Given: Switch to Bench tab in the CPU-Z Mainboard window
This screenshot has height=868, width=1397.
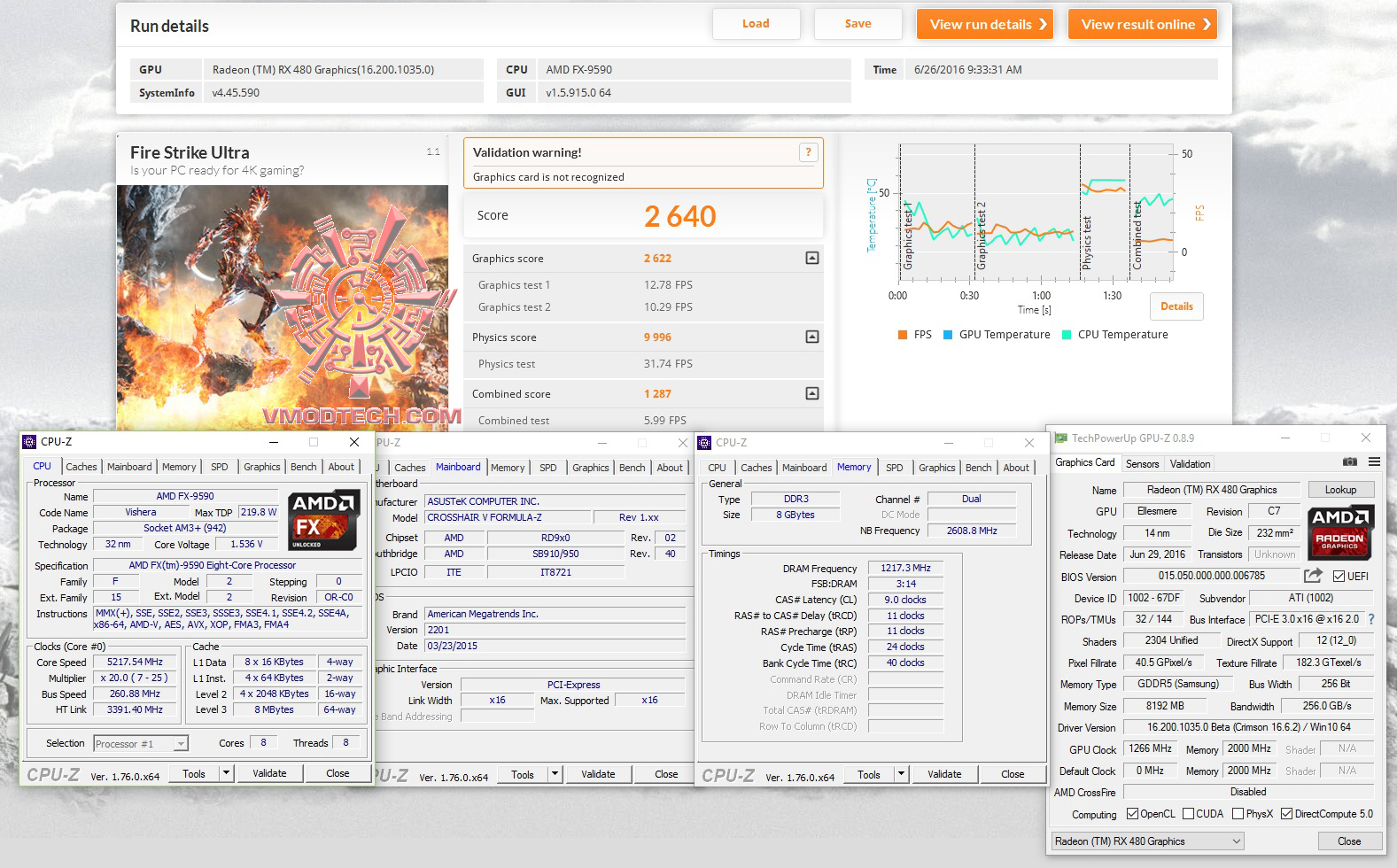Looking at the screenshot, I should (633, 468).
